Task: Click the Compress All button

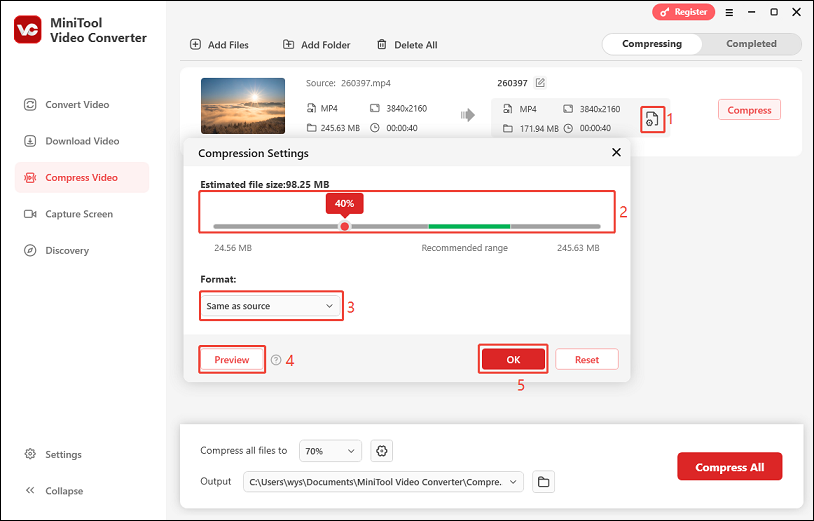Action: click(729, 467)
